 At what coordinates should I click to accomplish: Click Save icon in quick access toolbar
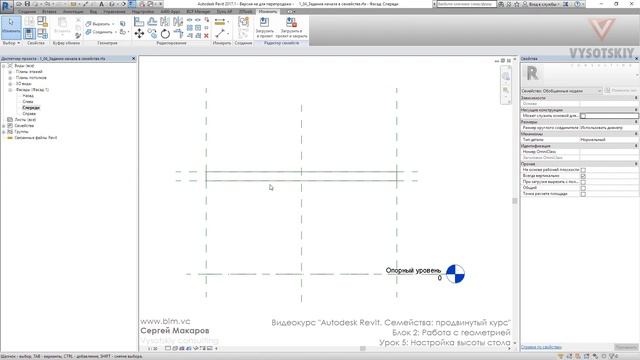(27, 4)
